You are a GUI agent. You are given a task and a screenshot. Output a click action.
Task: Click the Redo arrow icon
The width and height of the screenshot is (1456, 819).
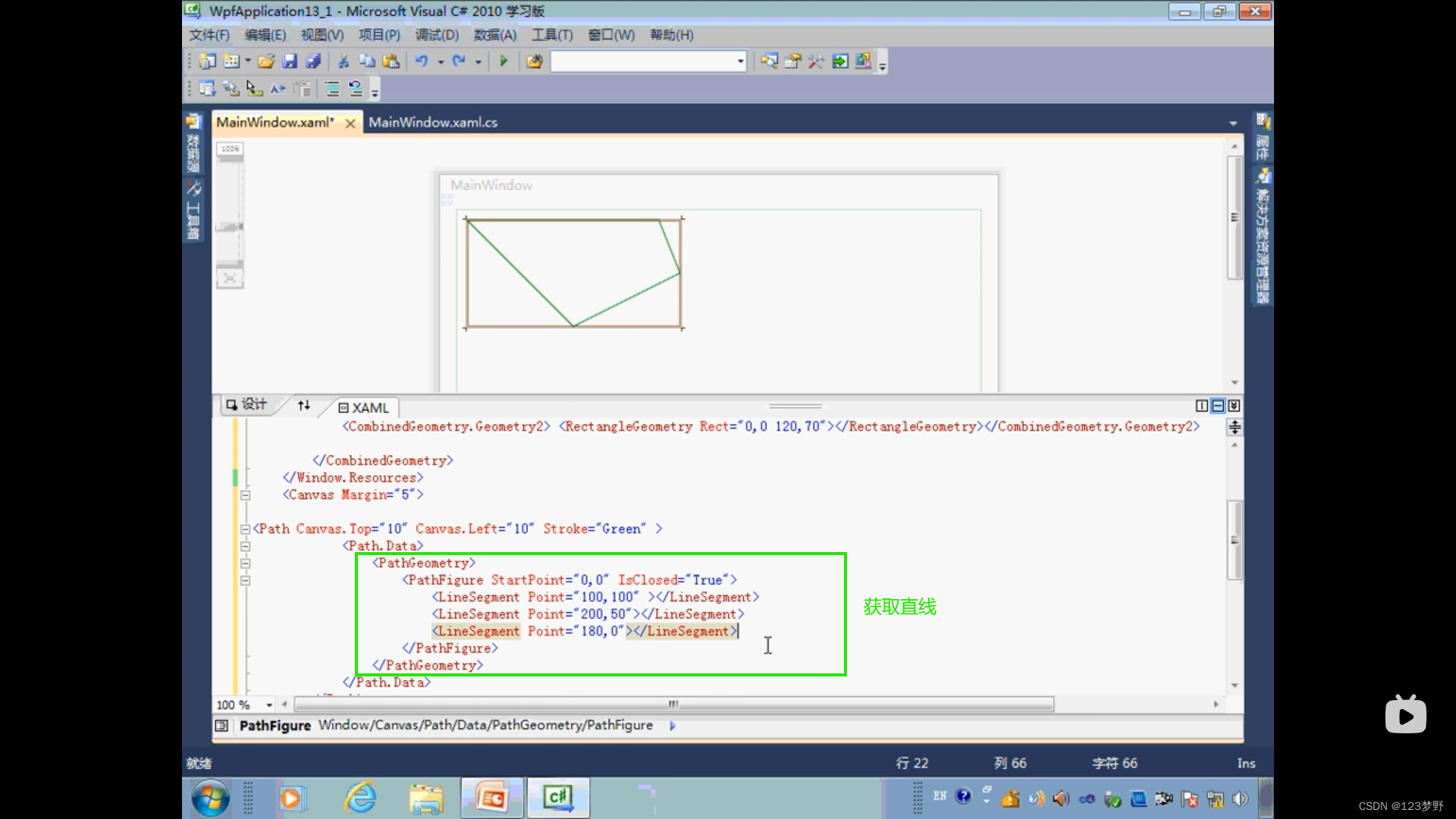coord(459,61)
